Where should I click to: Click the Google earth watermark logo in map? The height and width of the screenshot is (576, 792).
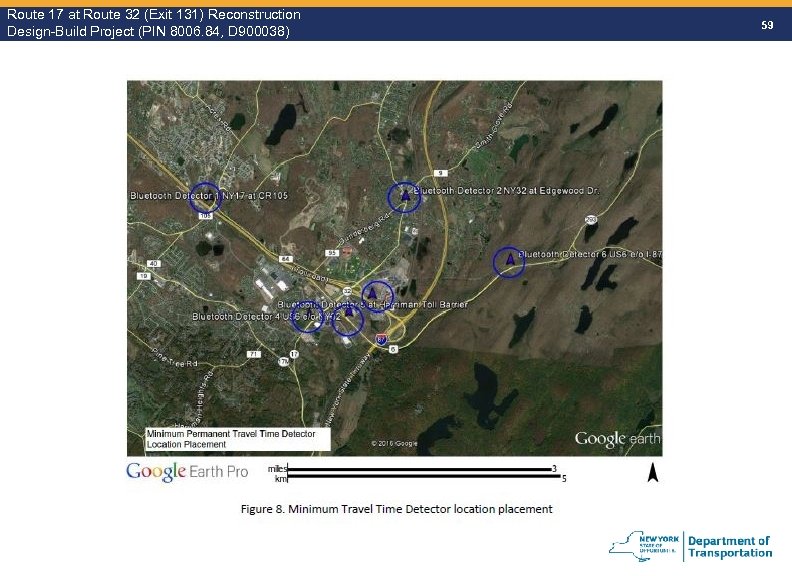coord(617,439)
